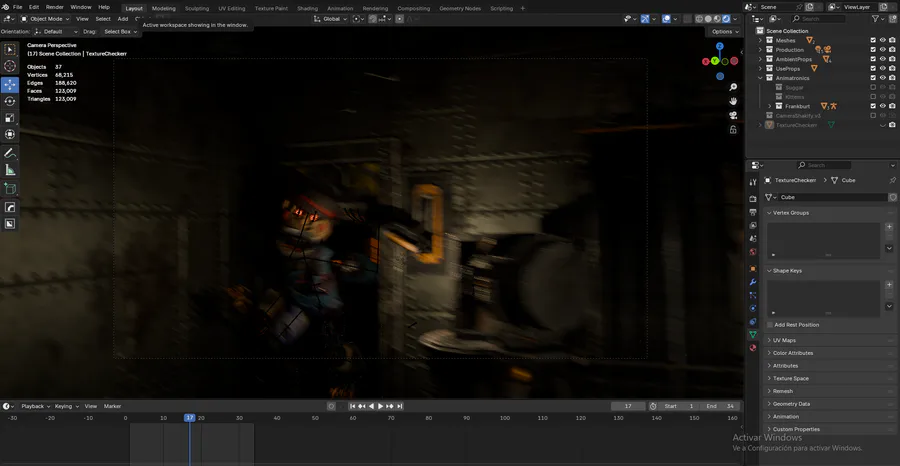The height and width of the screenshot is (466, 900).
Task: Switch to wireframe viewport shading
Action: (x=700, y=19)
